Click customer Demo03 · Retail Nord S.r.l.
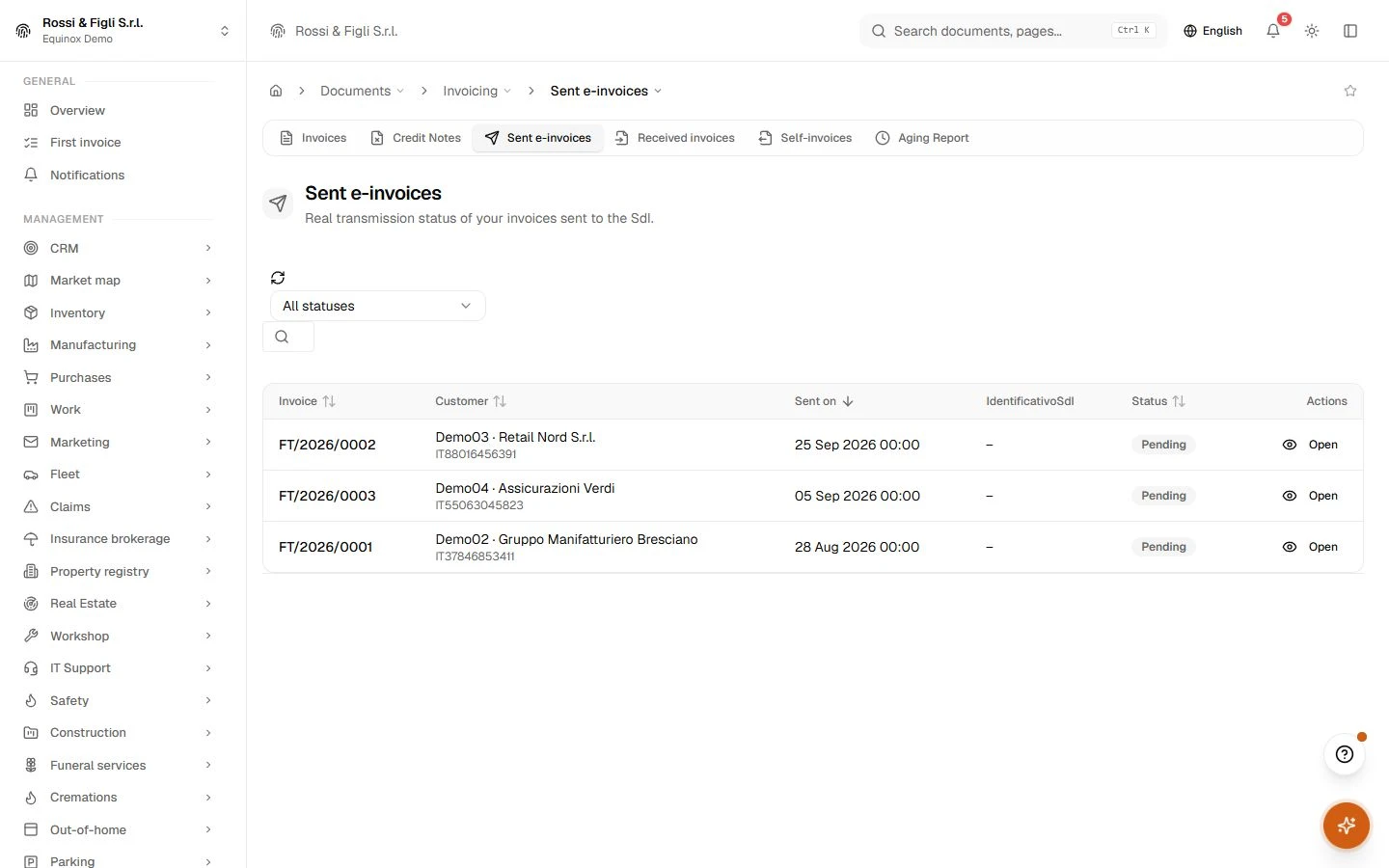The height and width of the screenshot is (868, 1389). (x=515, y=437)
